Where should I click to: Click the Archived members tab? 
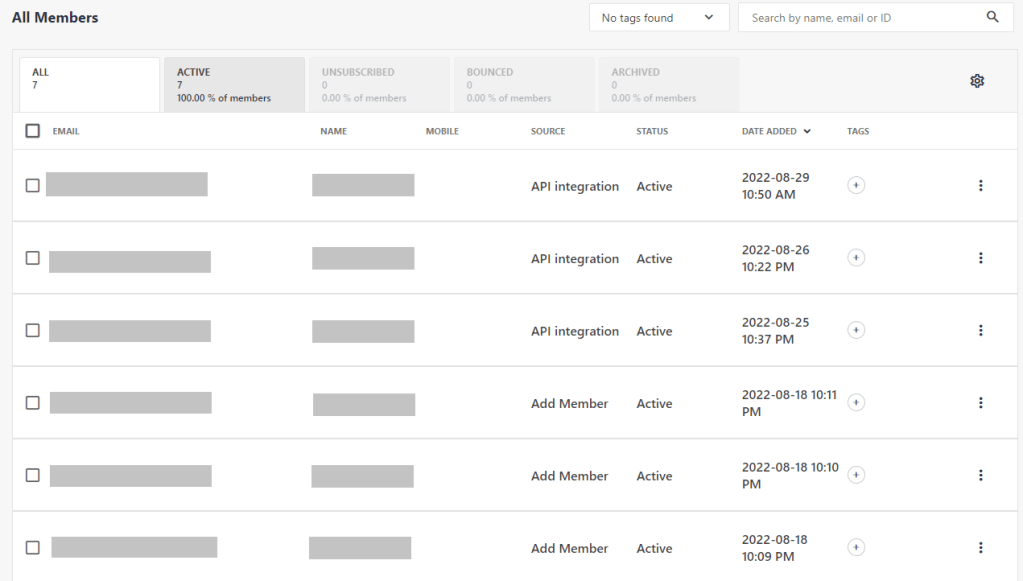[x=667, y=85]
